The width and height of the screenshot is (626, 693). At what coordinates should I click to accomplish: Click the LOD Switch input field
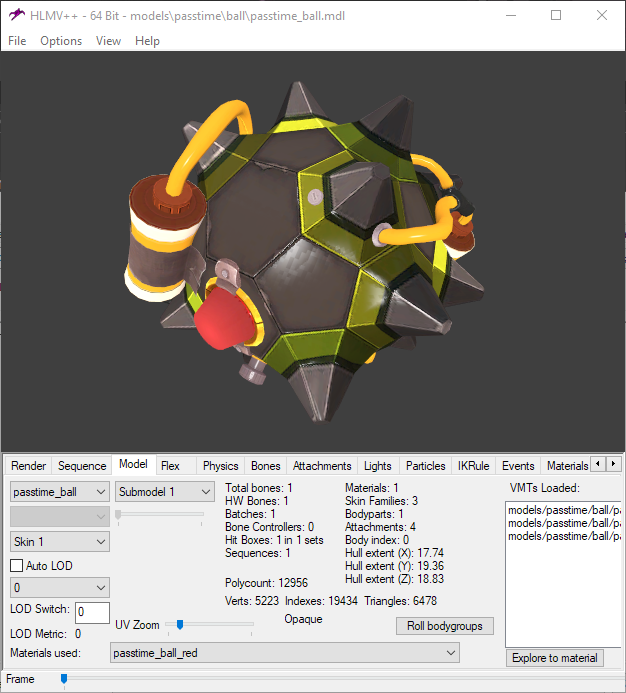[x=92, y=613]
